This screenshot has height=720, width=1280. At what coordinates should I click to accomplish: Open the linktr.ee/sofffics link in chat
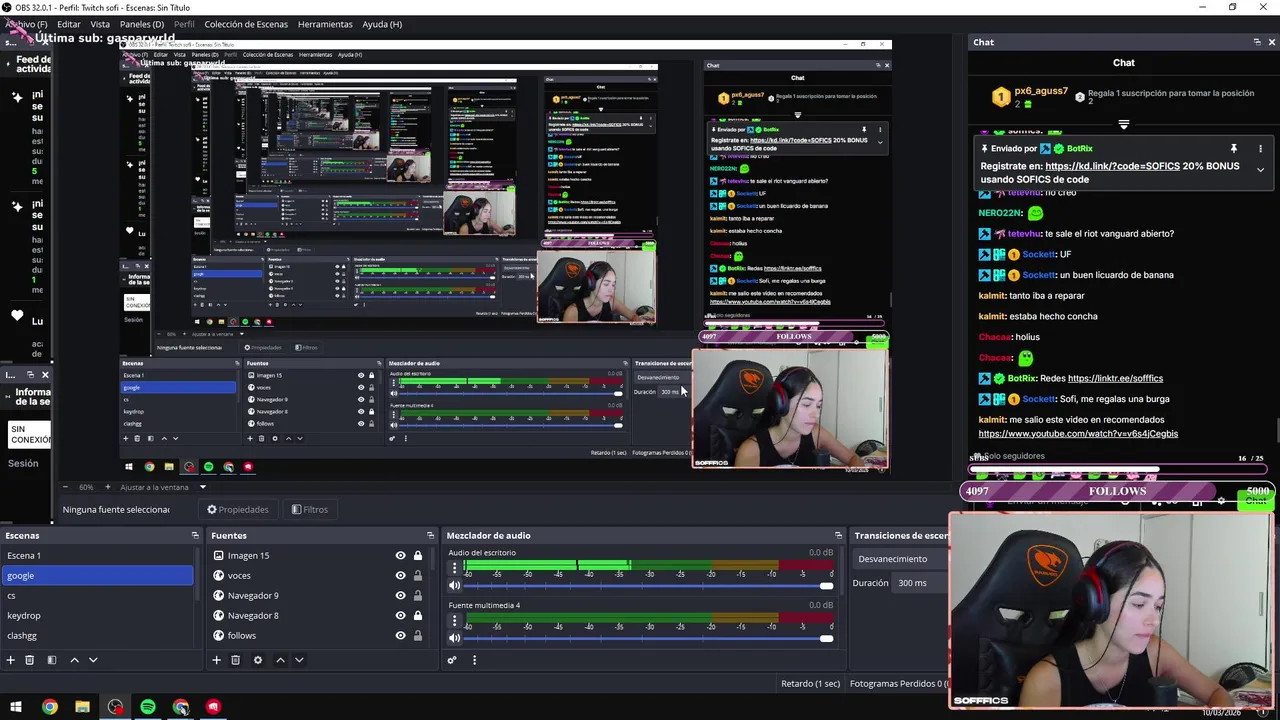coord(1115,379)
